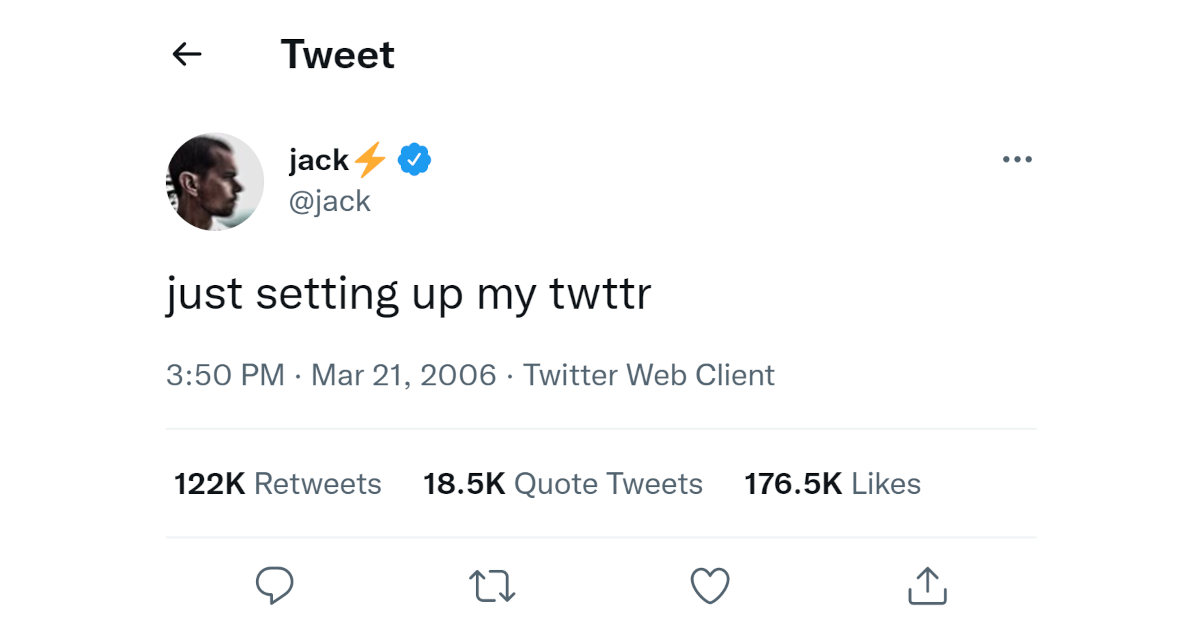Click the blue verified badge
This screenshot has width=1200, height=630.
pyautogui.click(x=414, y=159)
